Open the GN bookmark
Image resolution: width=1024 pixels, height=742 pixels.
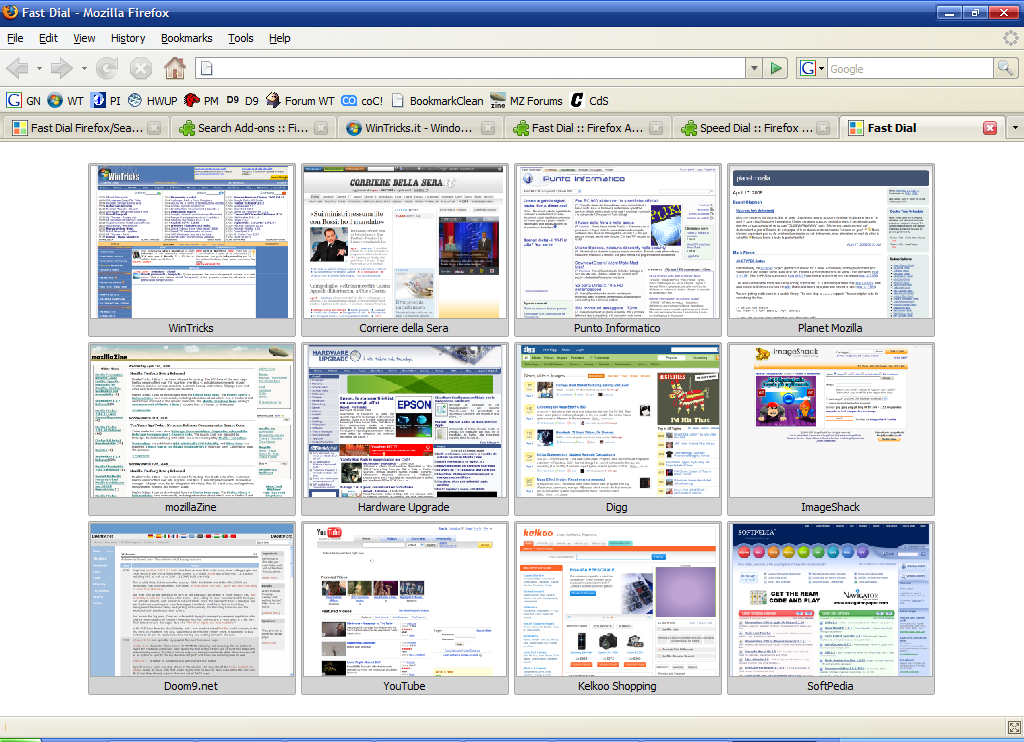(24, 101)
